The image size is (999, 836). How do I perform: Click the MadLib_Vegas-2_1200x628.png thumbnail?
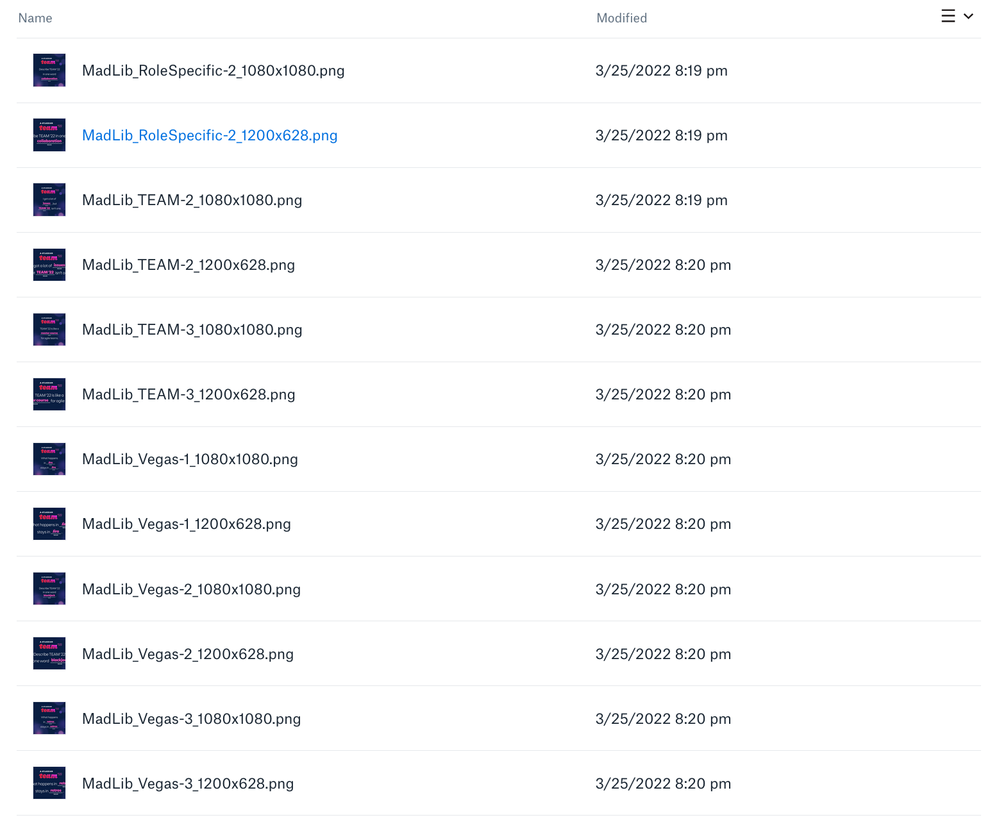point(48,653)
